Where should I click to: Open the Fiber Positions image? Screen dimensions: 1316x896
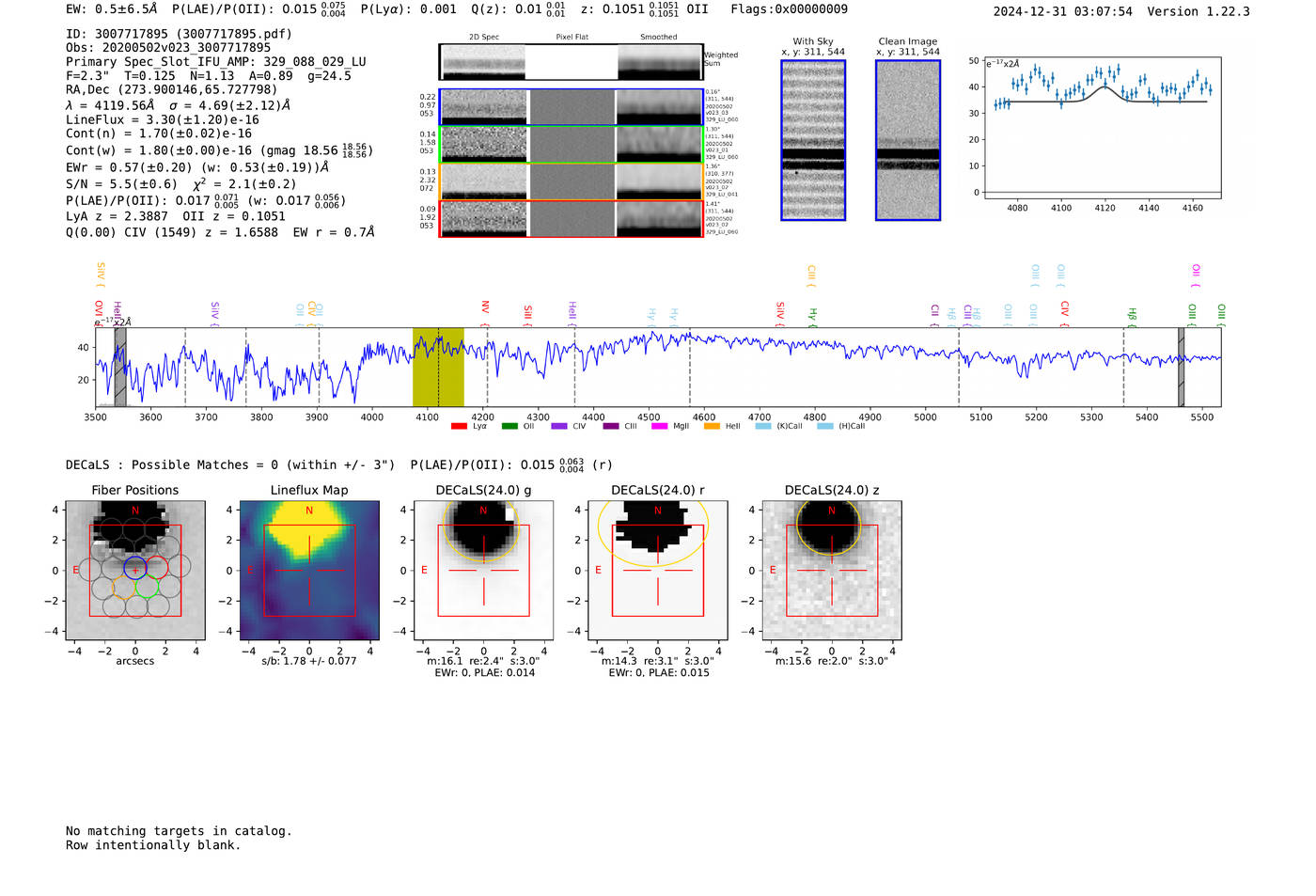(x=135, y=571)
